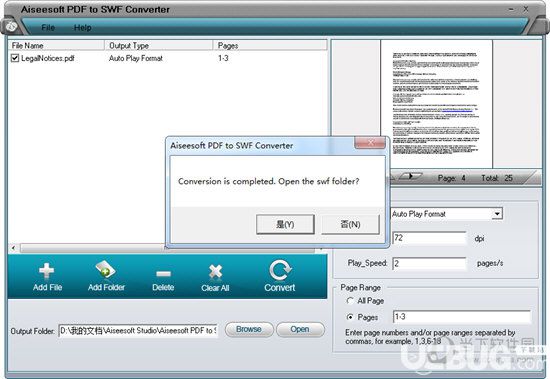Image resolution: width=550 pixels, height=379 pixels.
Task: Open the File menu
Action: [x=48, y=27]
